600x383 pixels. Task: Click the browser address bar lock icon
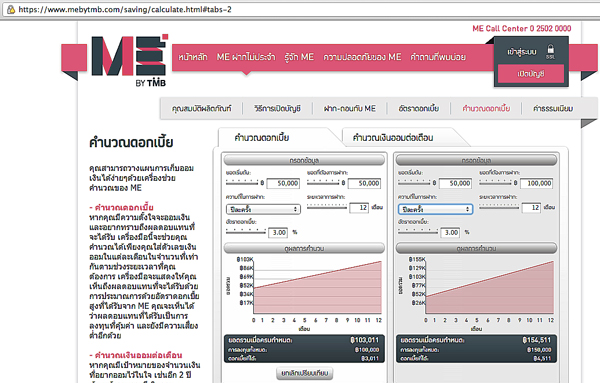pyautogui.click(x=11, y=10)
